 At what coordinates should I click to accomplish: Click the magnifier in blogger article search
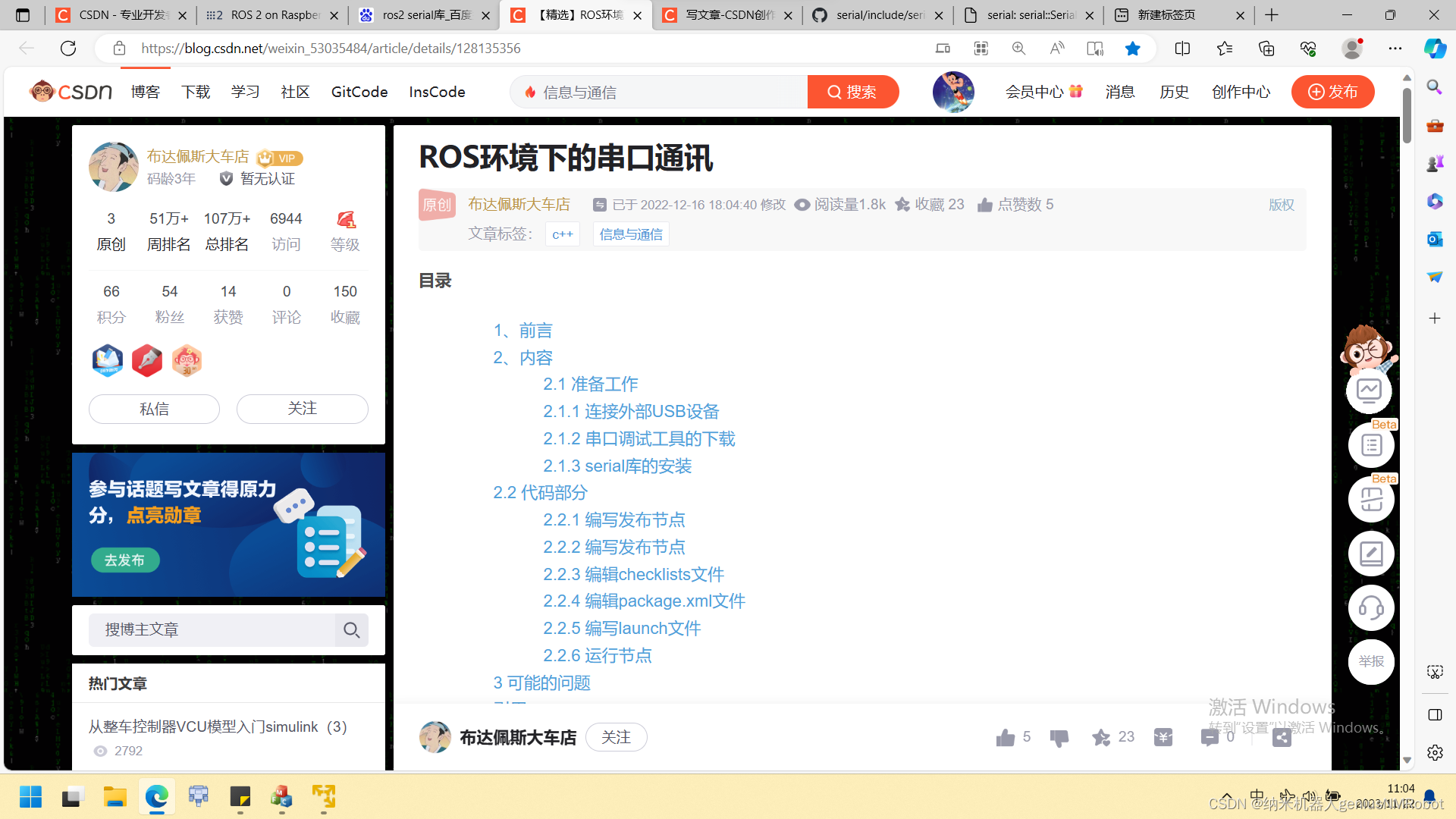click(351, 630)
